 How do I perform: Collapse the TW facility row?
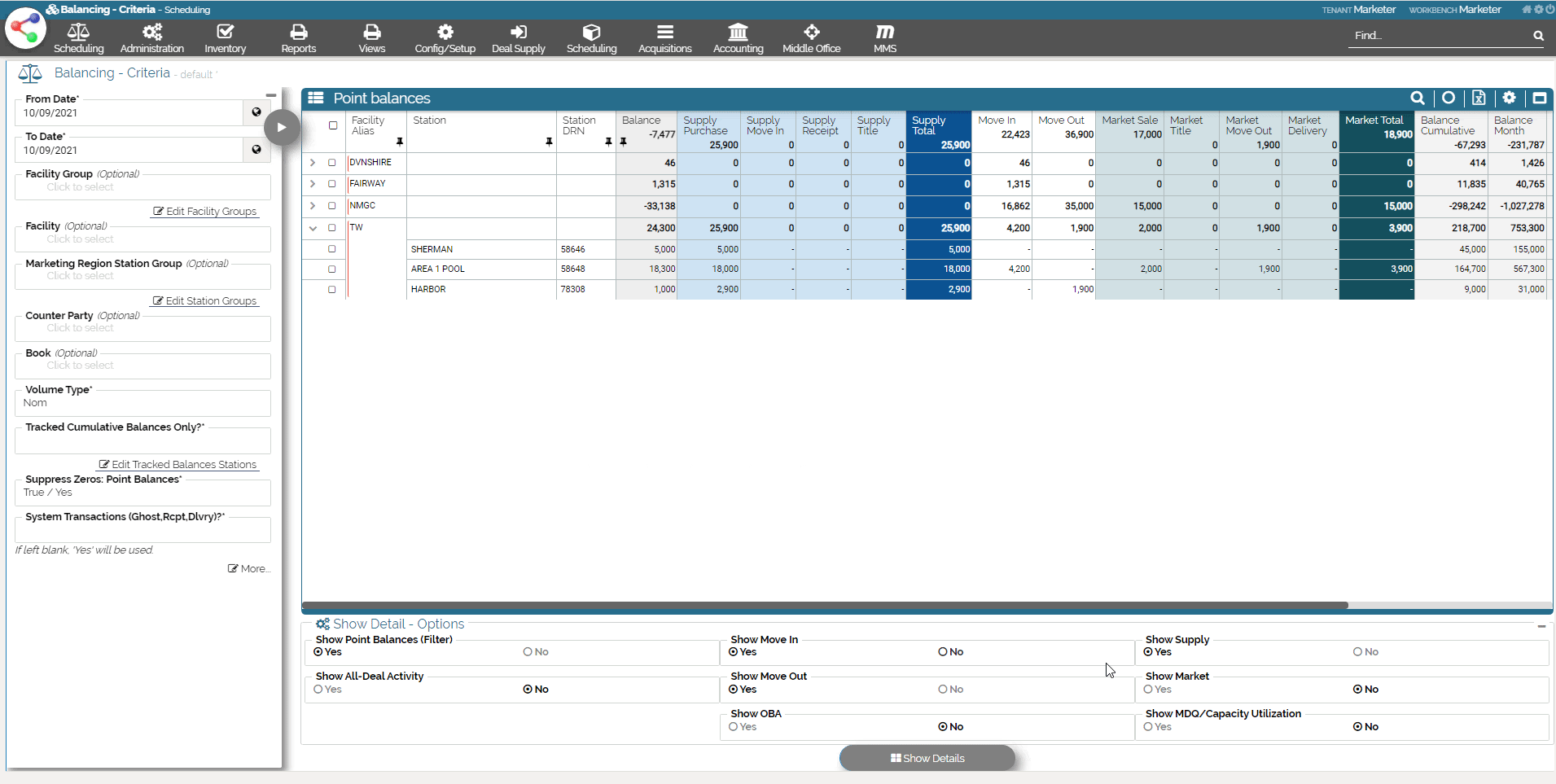[313, 229]
